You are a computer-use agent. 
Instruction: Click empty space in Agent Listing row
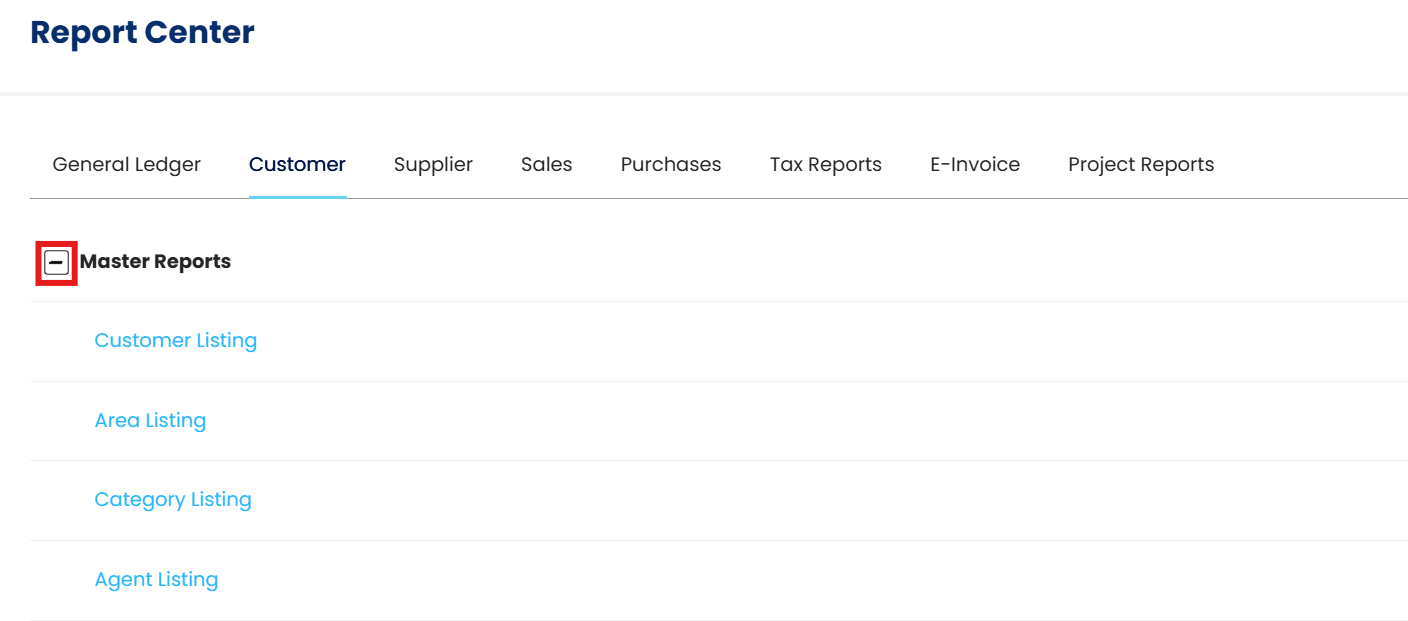point(800,580)
